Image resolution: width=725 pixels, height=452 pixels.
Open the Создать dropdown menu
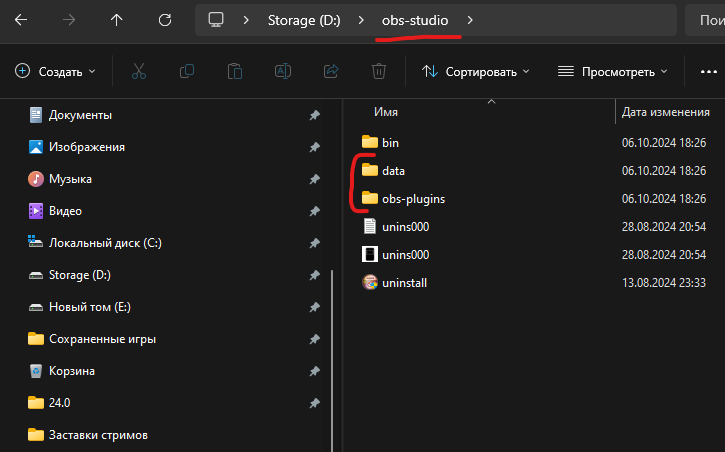click(56, 71)
